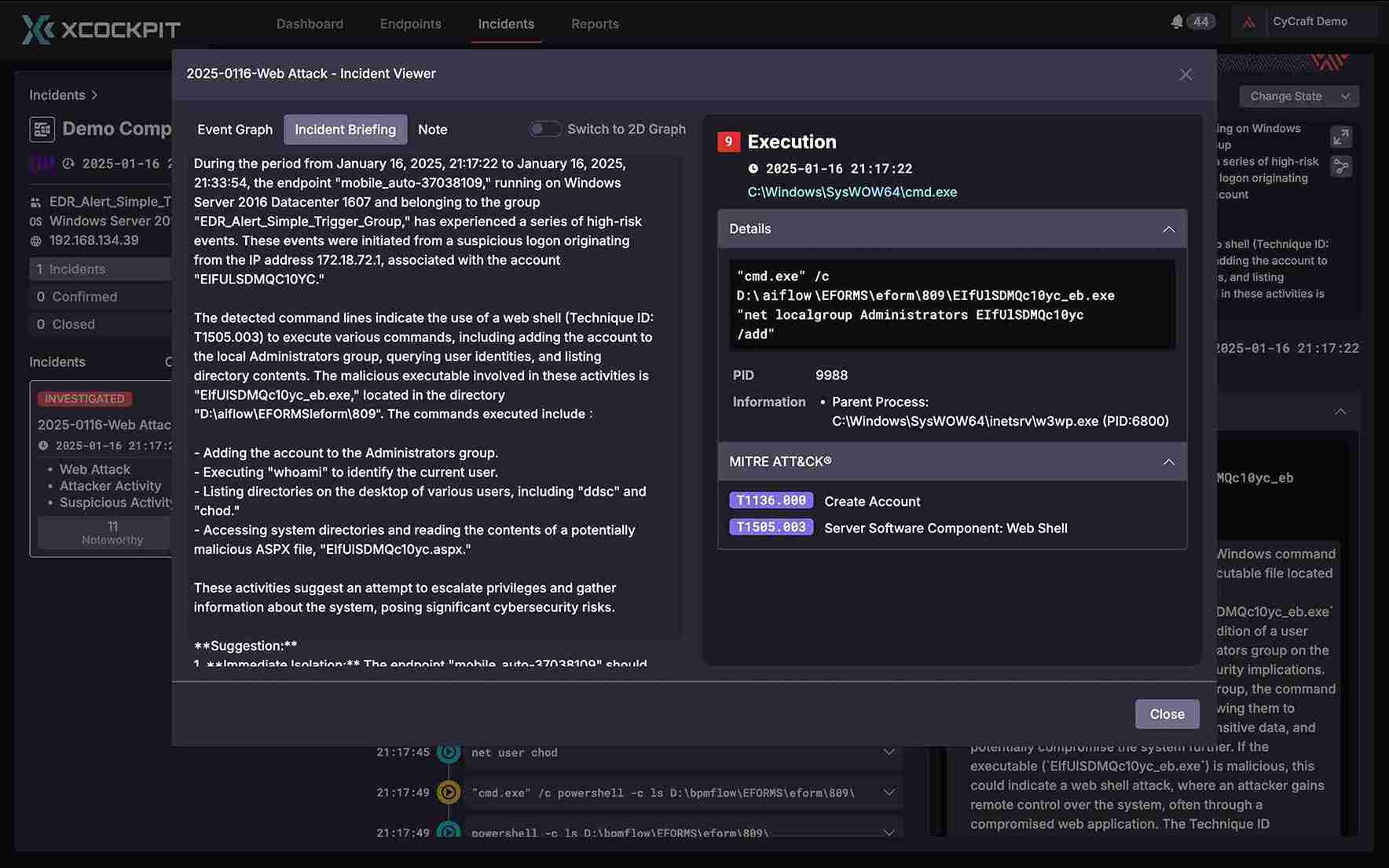
Task: Click the red severity 9 badge
Action: (728, 141)
